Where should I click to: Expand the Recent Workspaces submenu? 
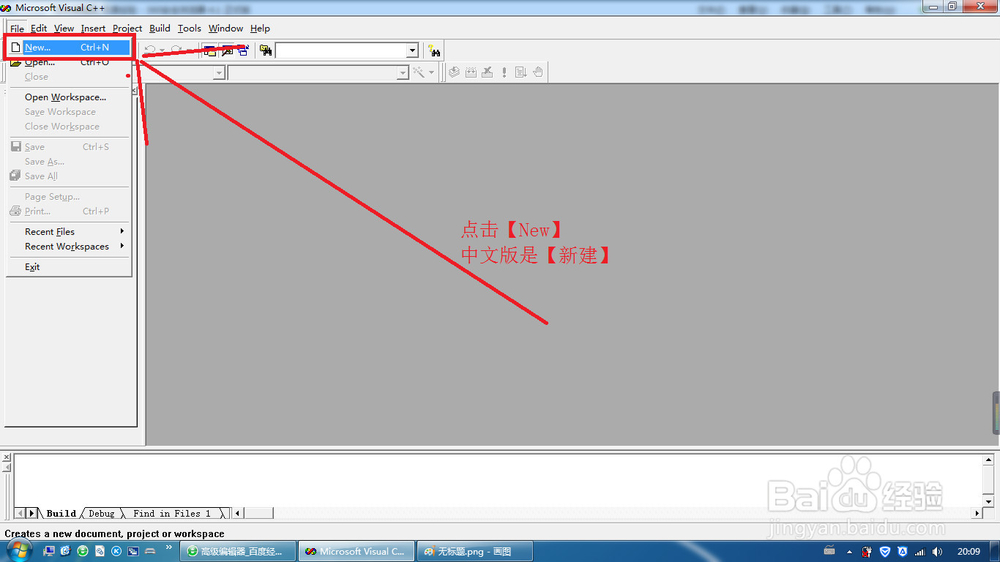click(70, 246)
